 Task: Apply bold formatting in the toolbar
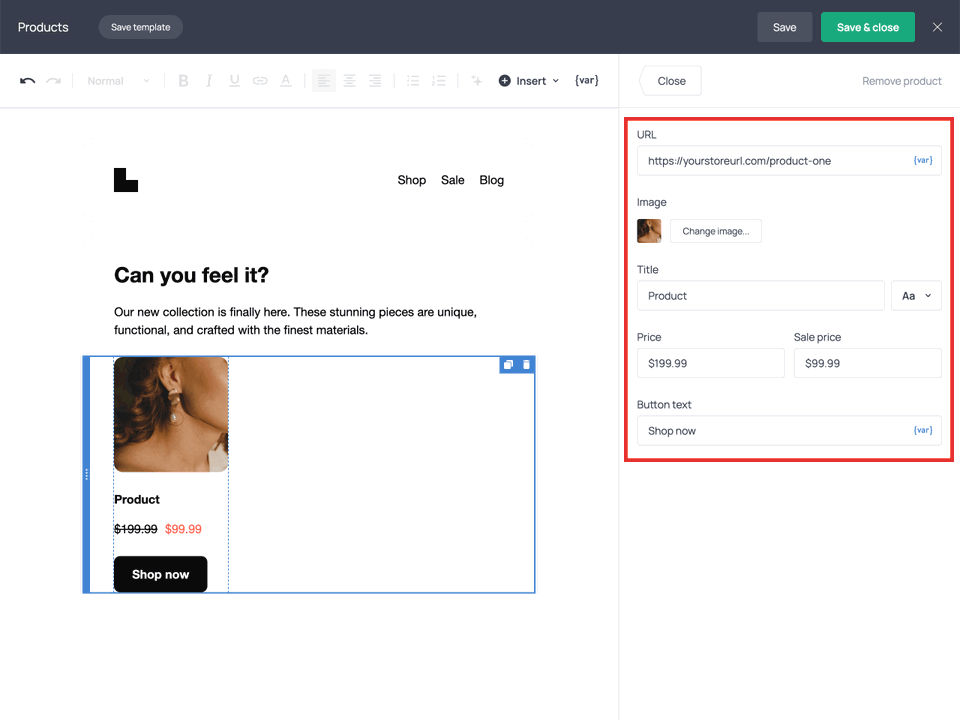pos(183,80)
